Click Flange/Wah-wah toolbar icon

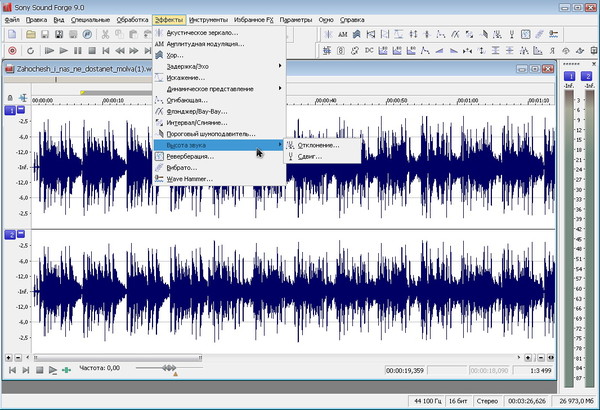pos(455,34)
